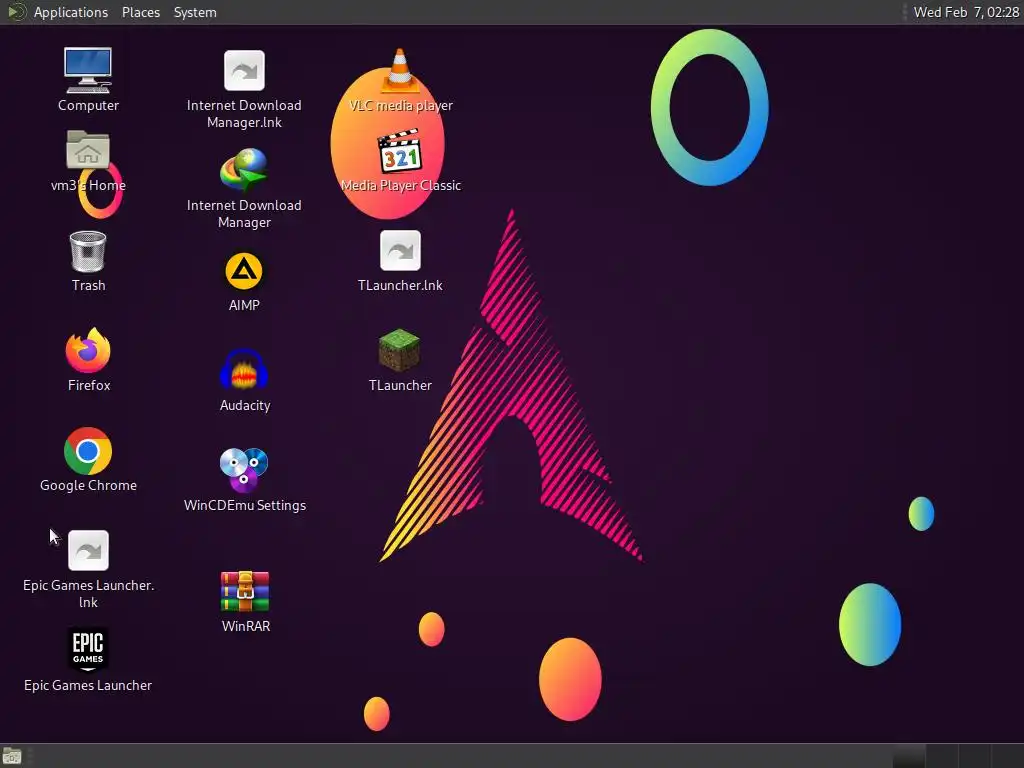The width and height of the screenshot is (1024, 768).
Task: Open the Audacity headphones icon
Action: tap(244, 370)
